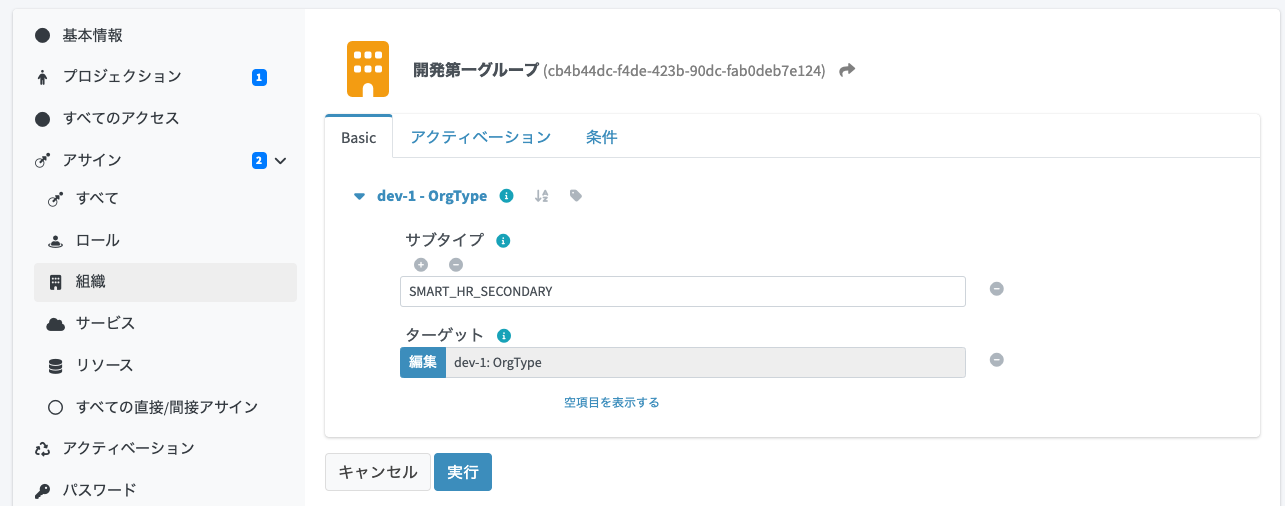
Task: Click the キャンセル button
Action: (377, 472)
